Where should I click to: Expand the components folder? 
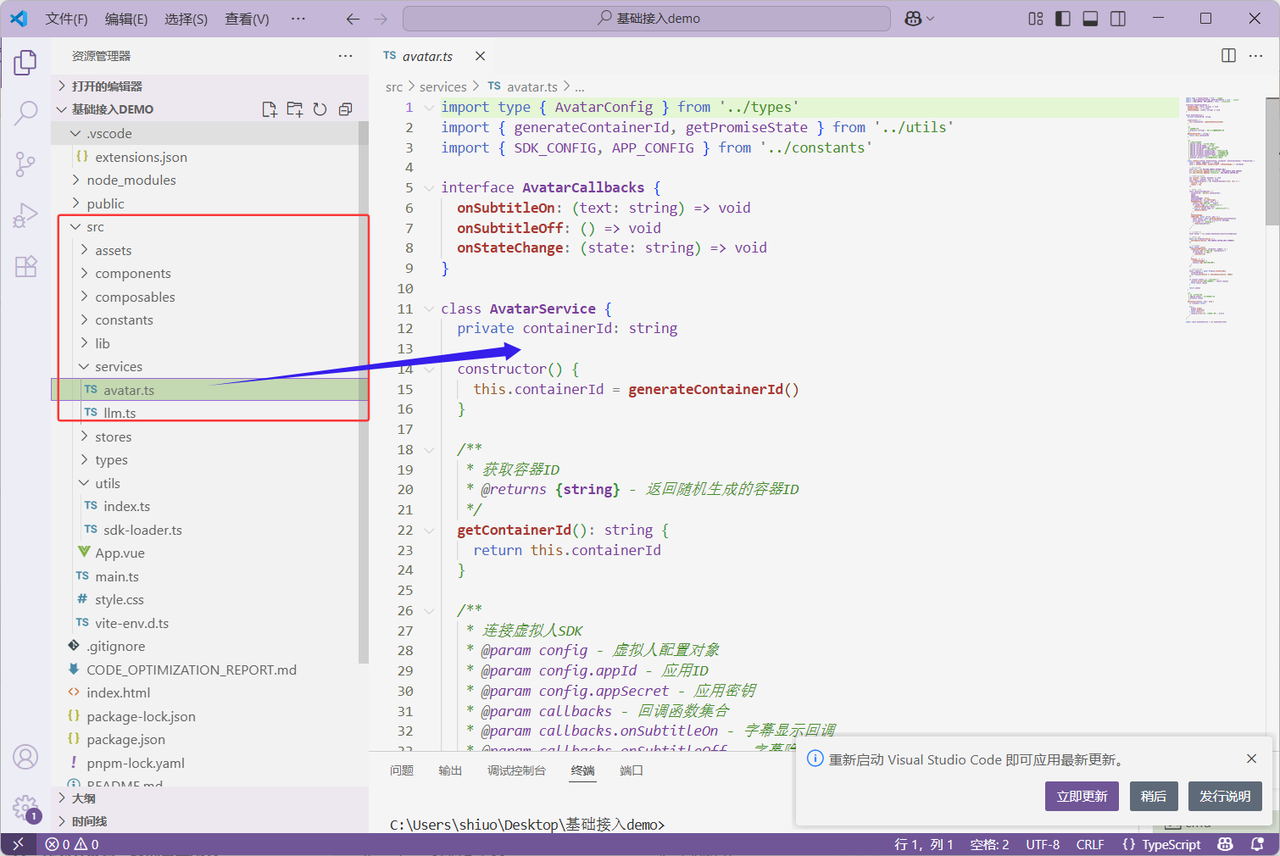[132, 273]
